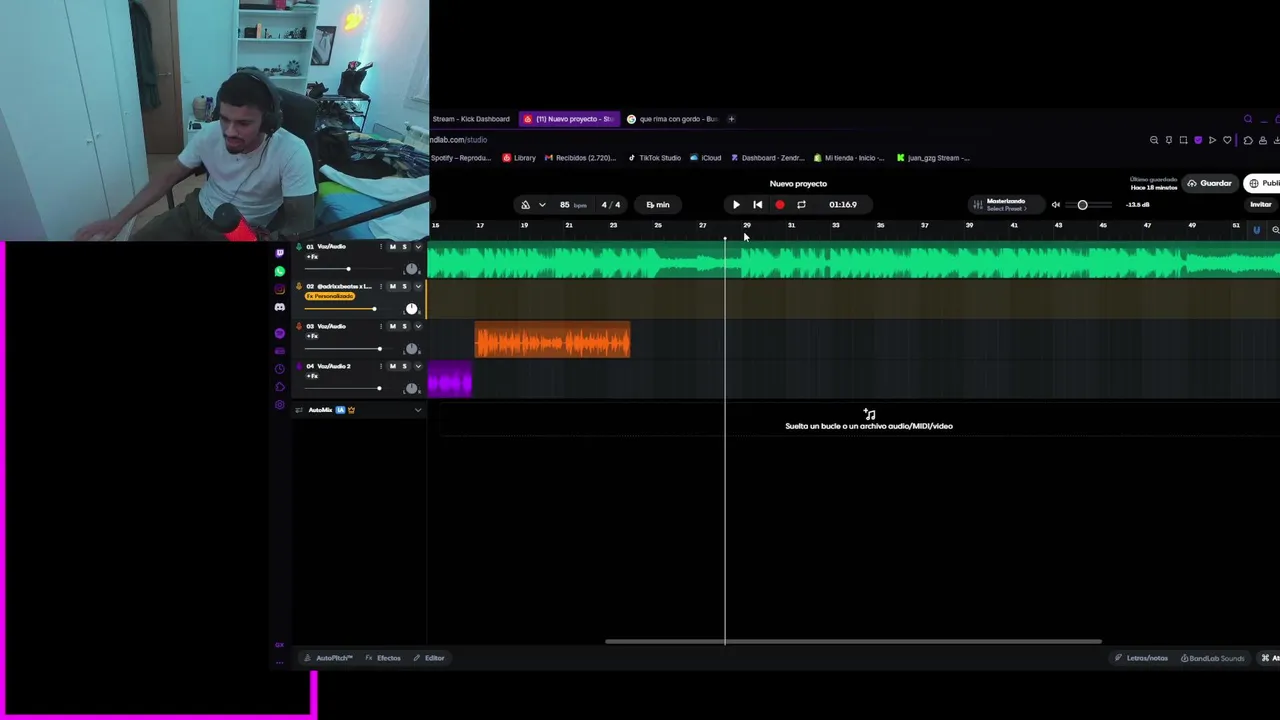1280x720 pixels.
Task: Open new browser tab plus button
Action: [731, 119]
